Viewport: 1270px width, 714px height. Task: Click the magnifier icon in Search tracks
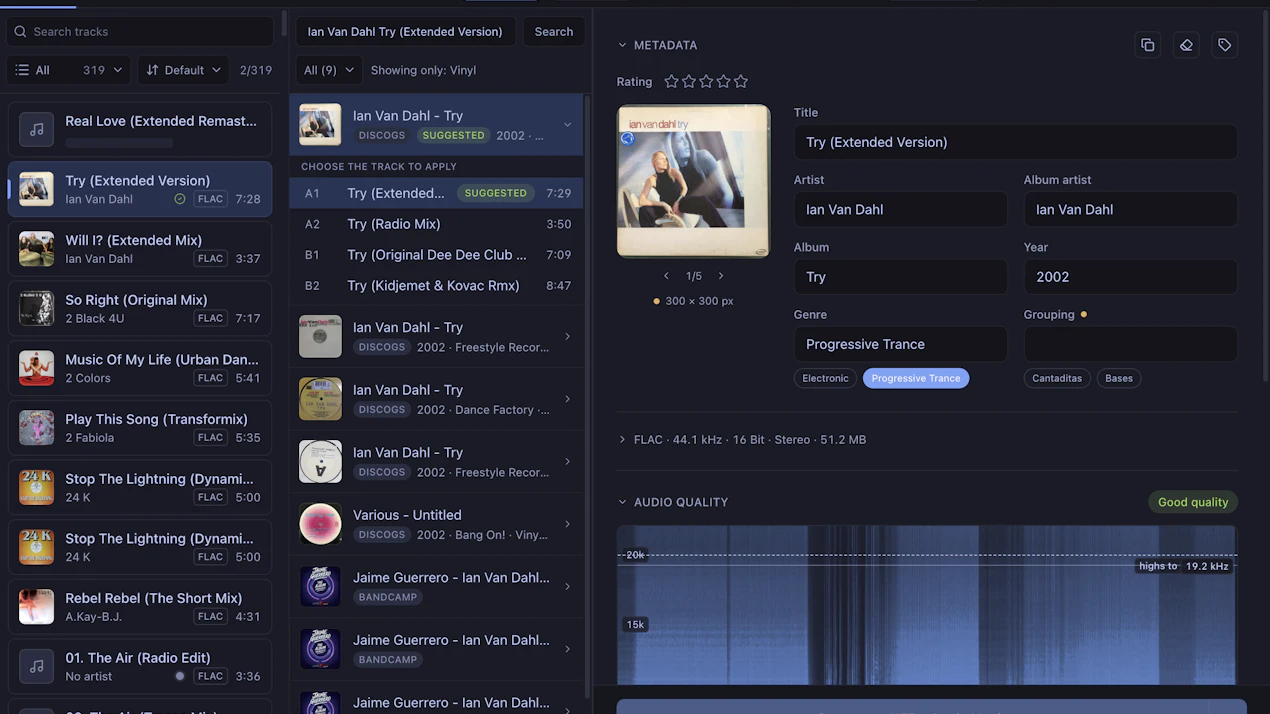pos(20,31)
